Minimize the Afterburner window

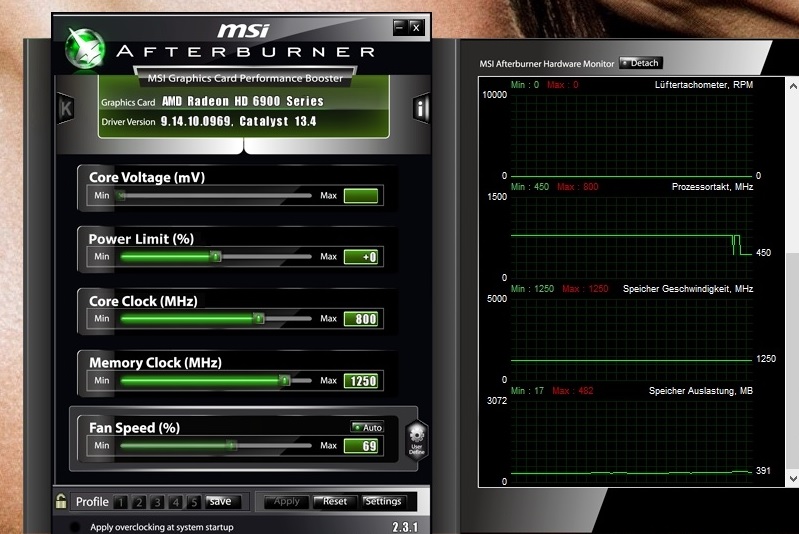click(400, 27)
